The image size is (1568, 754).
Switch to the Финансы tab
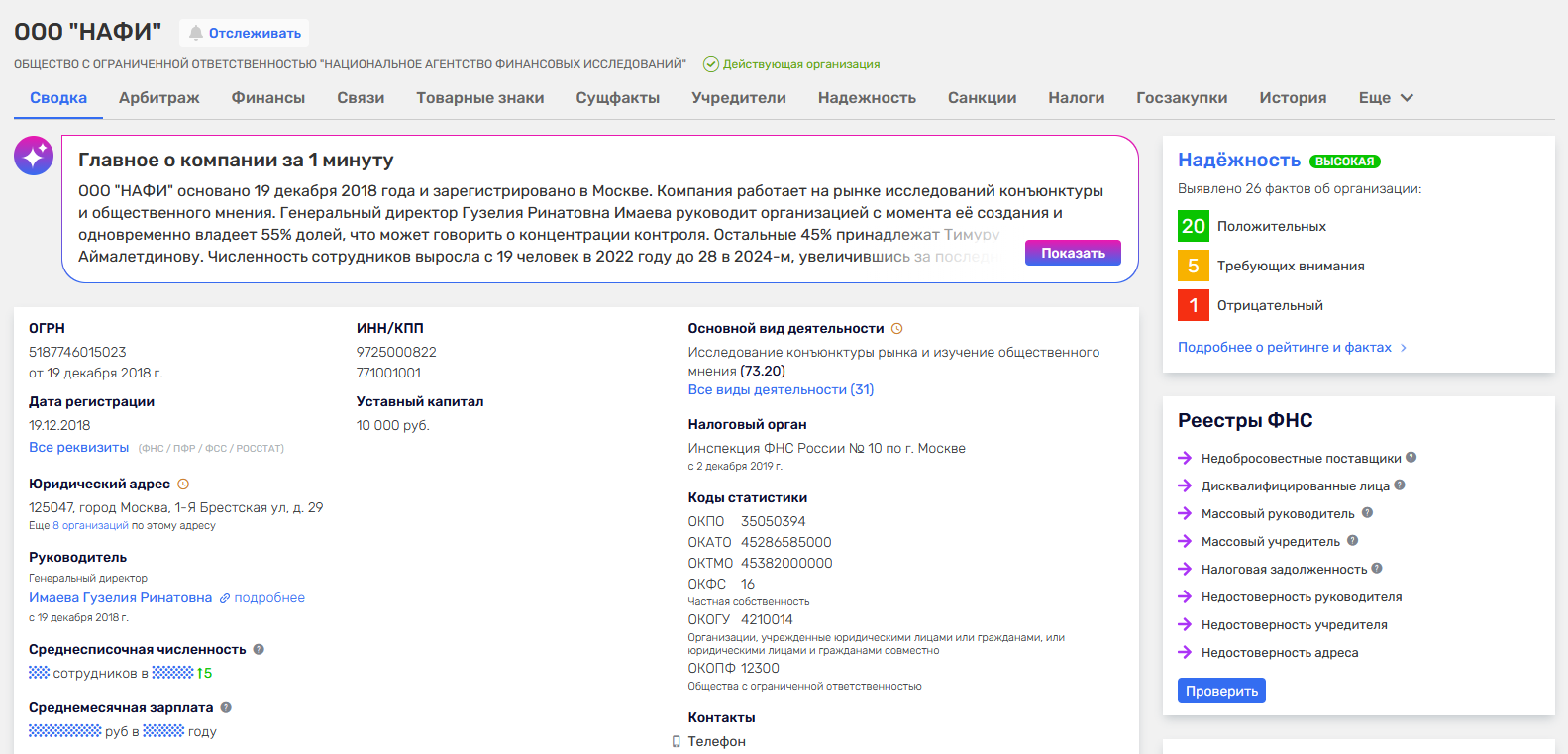click(x=267, y=98)
